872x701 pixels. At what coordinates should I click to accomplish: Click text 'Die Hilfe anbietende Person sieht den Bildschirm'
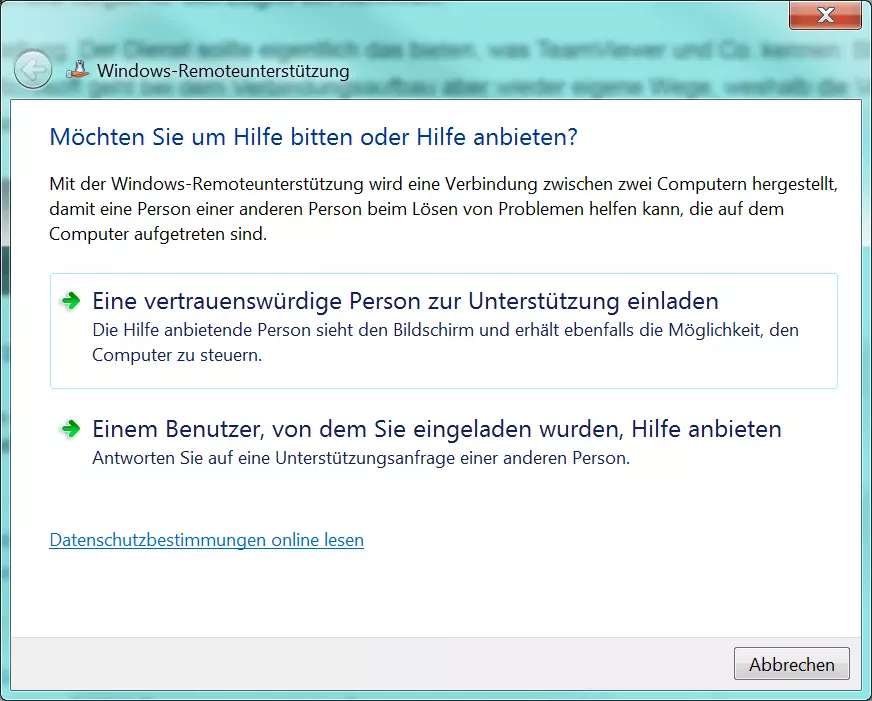point(445,342)
